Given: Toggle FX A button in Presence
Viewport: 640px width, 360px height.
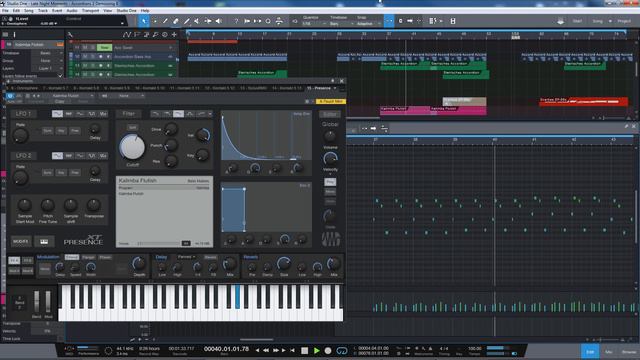Looking at the screenshot, I should tap(14, 260).
